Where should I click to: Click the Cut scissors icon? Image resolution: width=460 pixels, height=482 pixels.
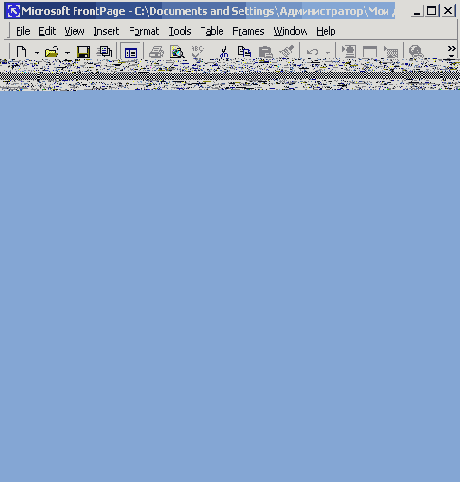(x=224, y=52)
